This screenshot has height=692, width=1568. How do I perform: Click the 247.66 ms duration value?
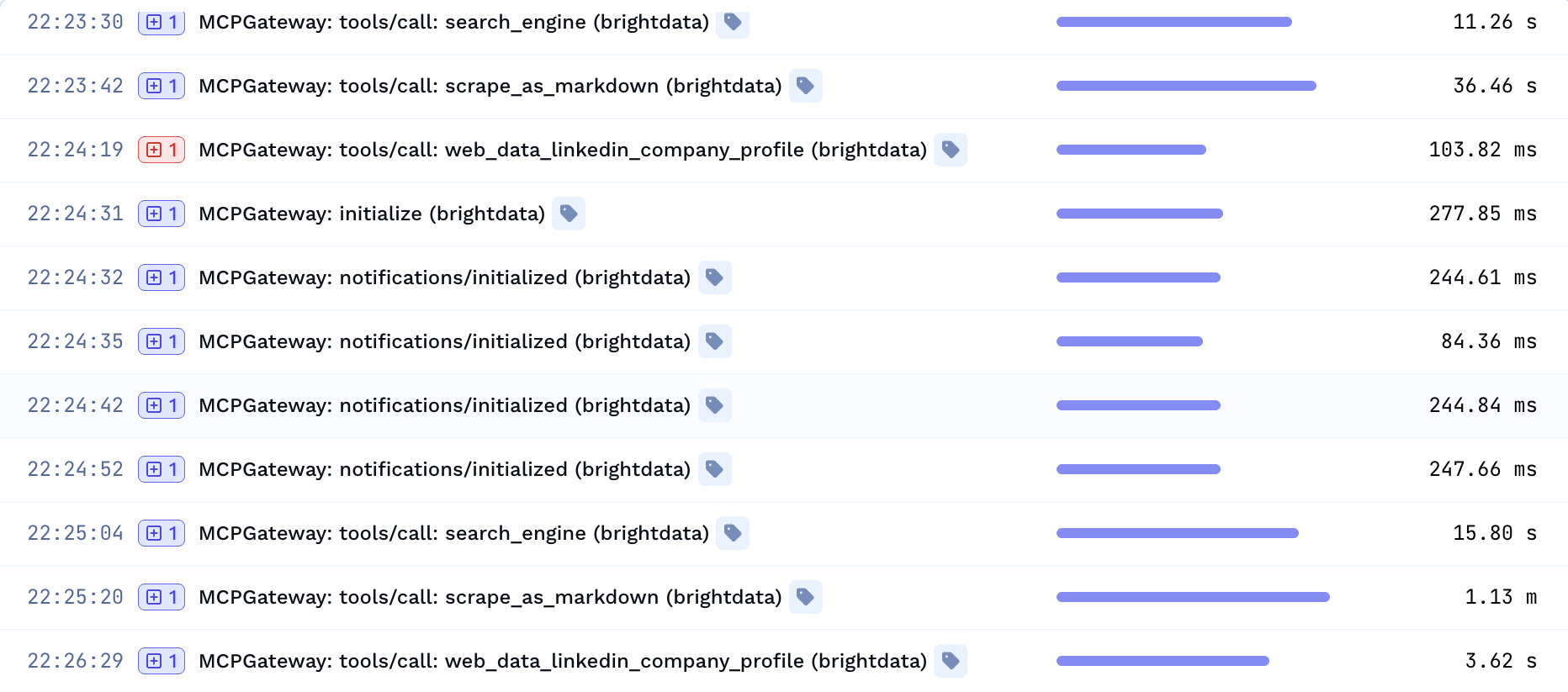point(1483,469)
